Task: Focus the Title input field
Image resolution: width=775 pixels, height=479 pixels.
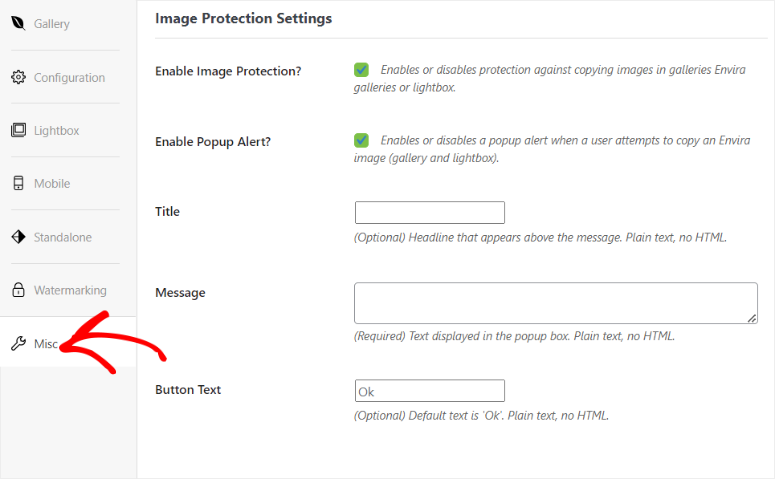Action: [430, 213]
